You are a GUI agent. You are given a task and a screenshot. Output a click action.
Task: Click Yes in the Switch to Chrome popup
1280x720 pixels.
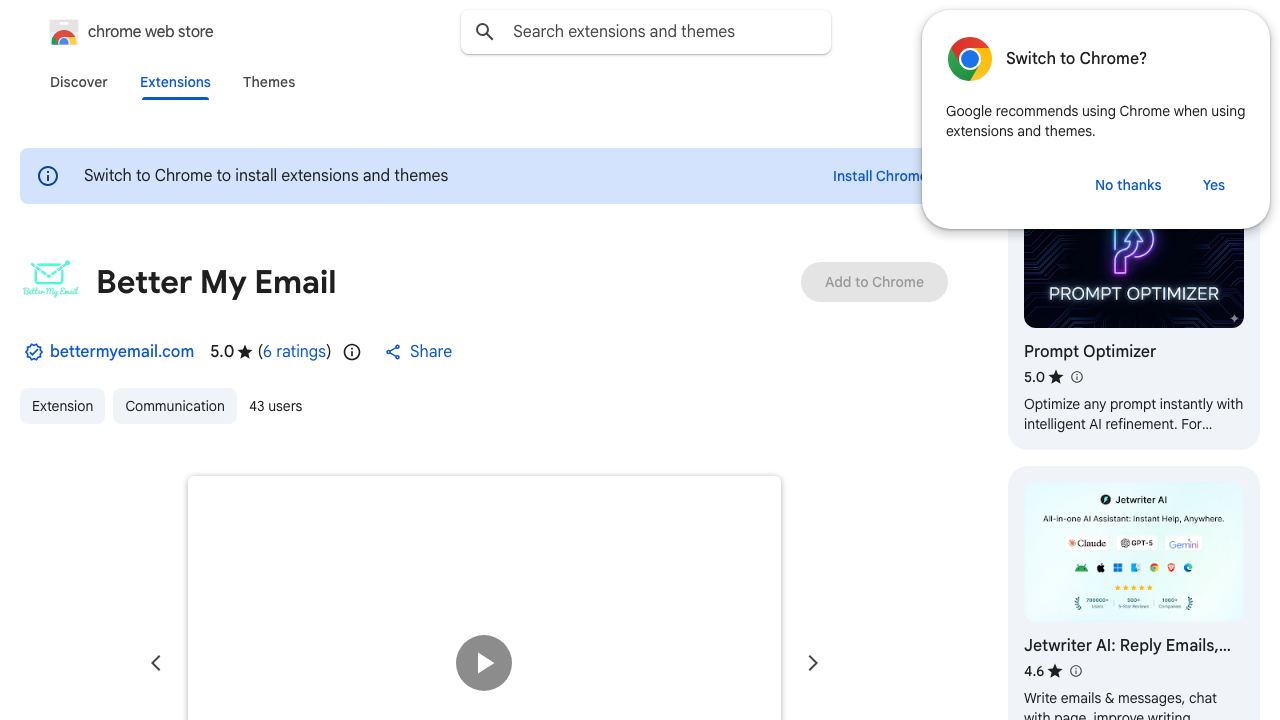1214,185
